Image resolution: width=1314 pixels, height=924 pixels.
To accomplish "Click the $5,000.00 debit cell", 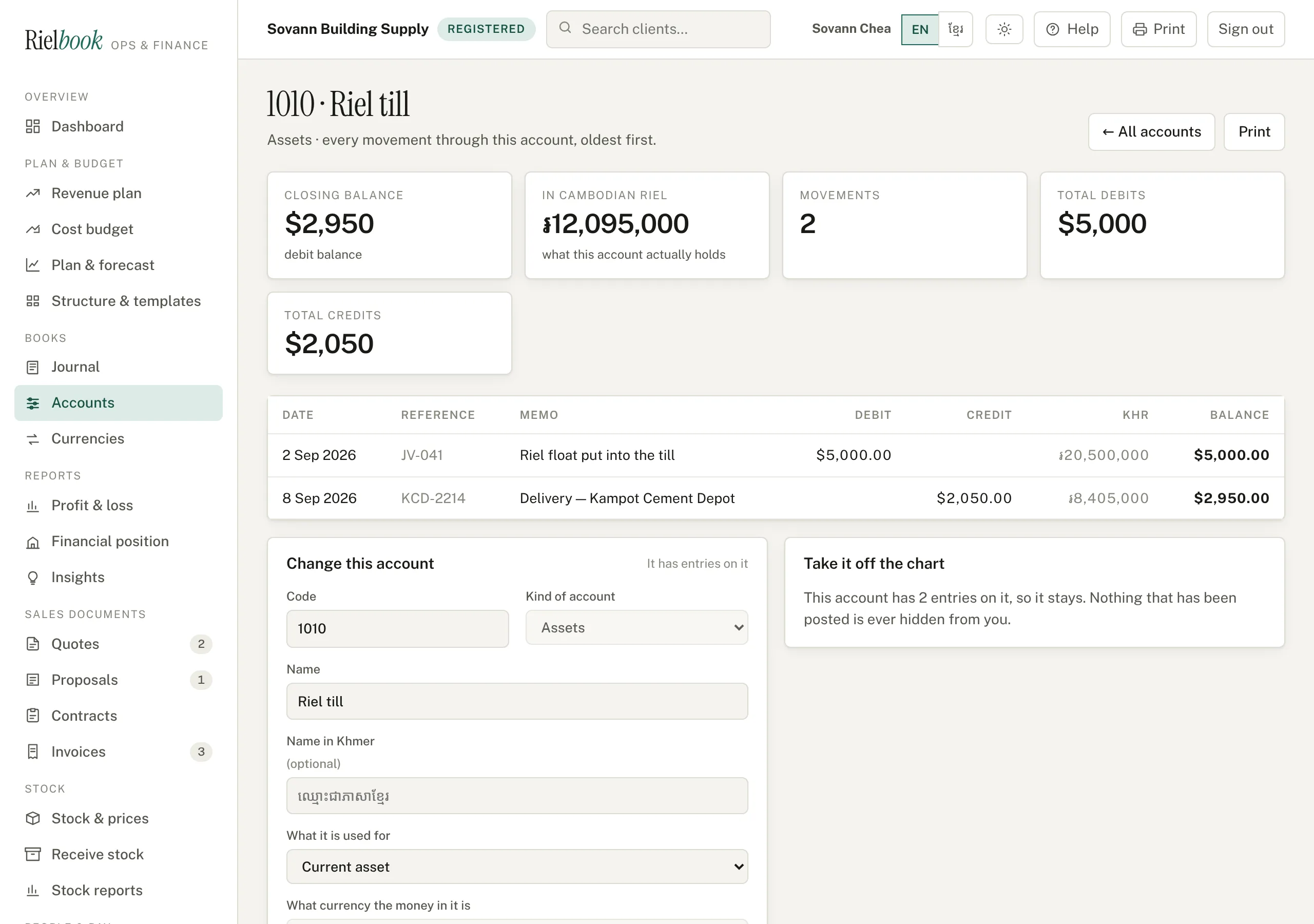I will click(x=853, y=455).
